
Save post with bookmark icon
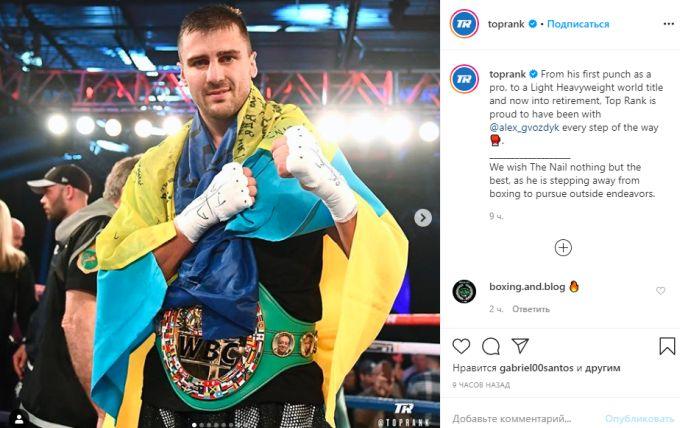pos(667,346)
